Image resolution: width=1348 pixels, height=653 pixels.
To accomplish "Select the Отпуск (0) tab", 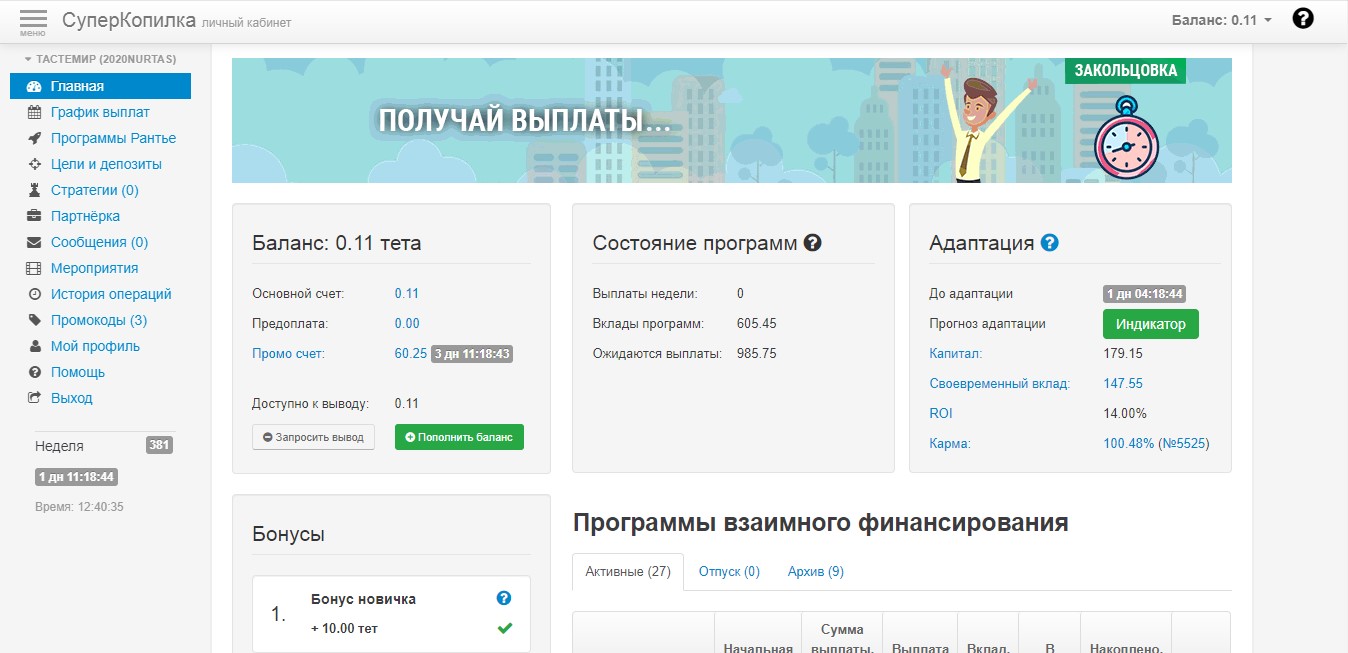I will pos(729,571).
